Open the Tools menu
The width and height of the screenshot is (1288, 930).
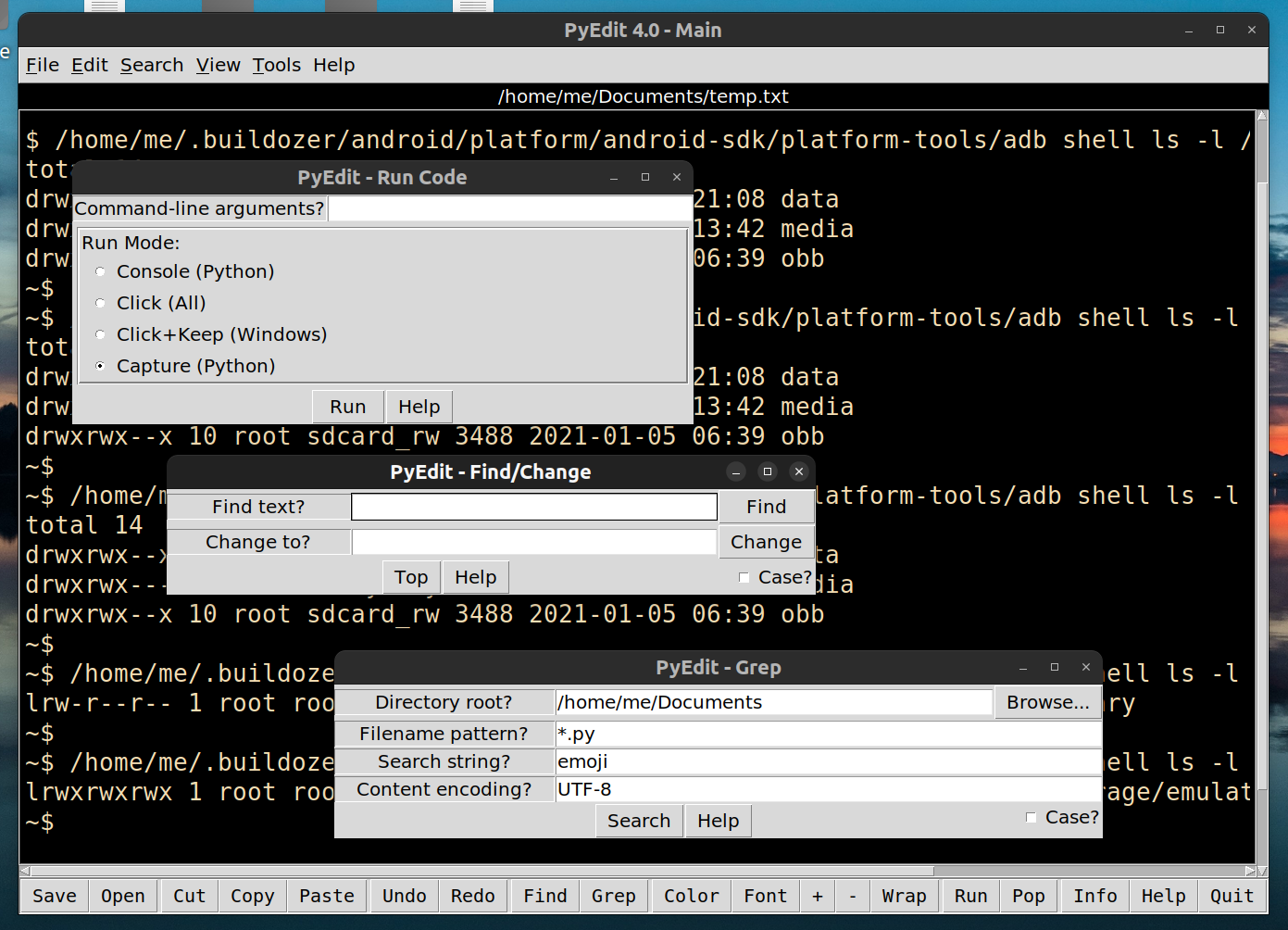point(277,65)
